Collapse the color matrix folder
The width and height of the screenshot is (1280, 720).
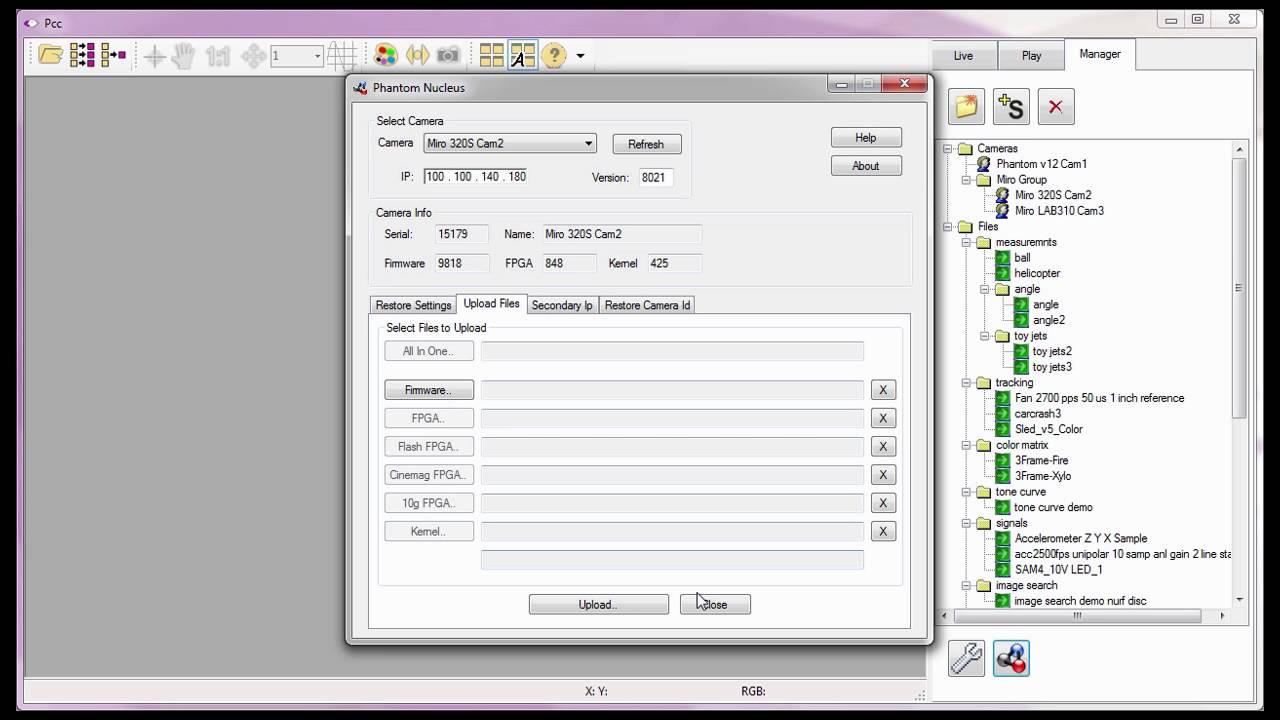point(967,445)
